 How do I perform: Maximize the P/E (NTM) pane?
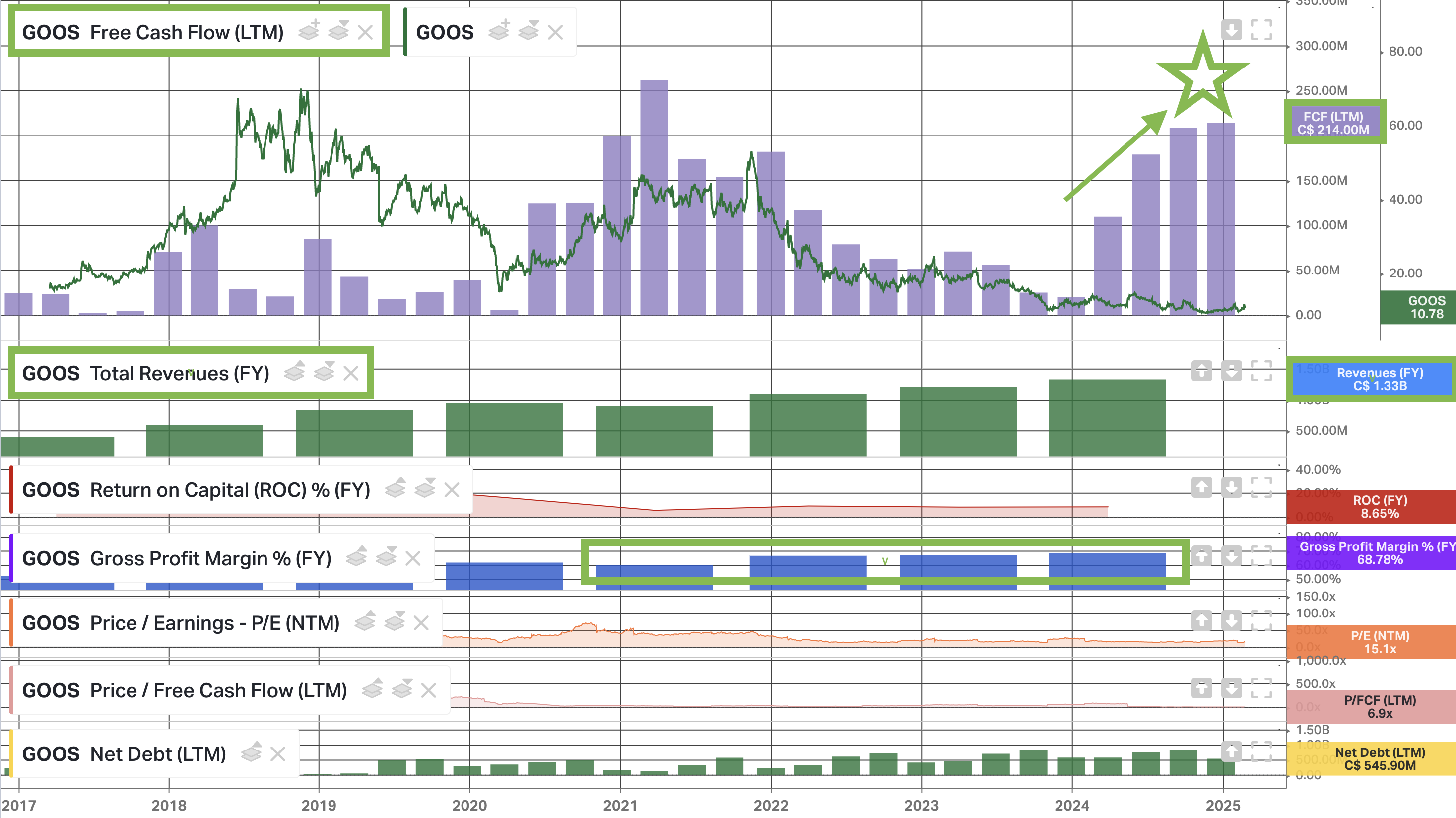[x=1261, y=621]
